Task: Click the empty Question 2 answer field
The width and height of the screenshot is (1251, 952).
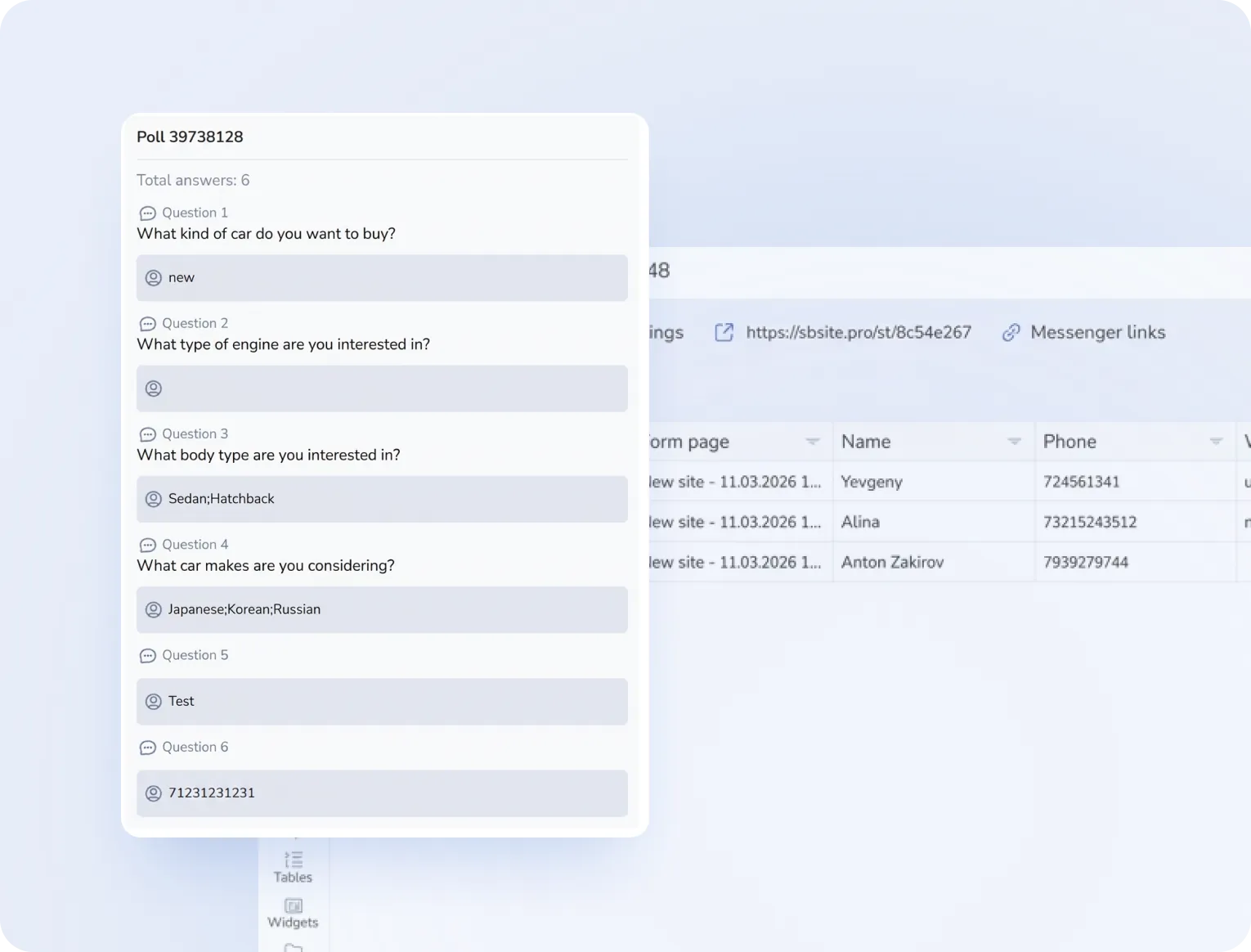Action: (x=382, y=388)
